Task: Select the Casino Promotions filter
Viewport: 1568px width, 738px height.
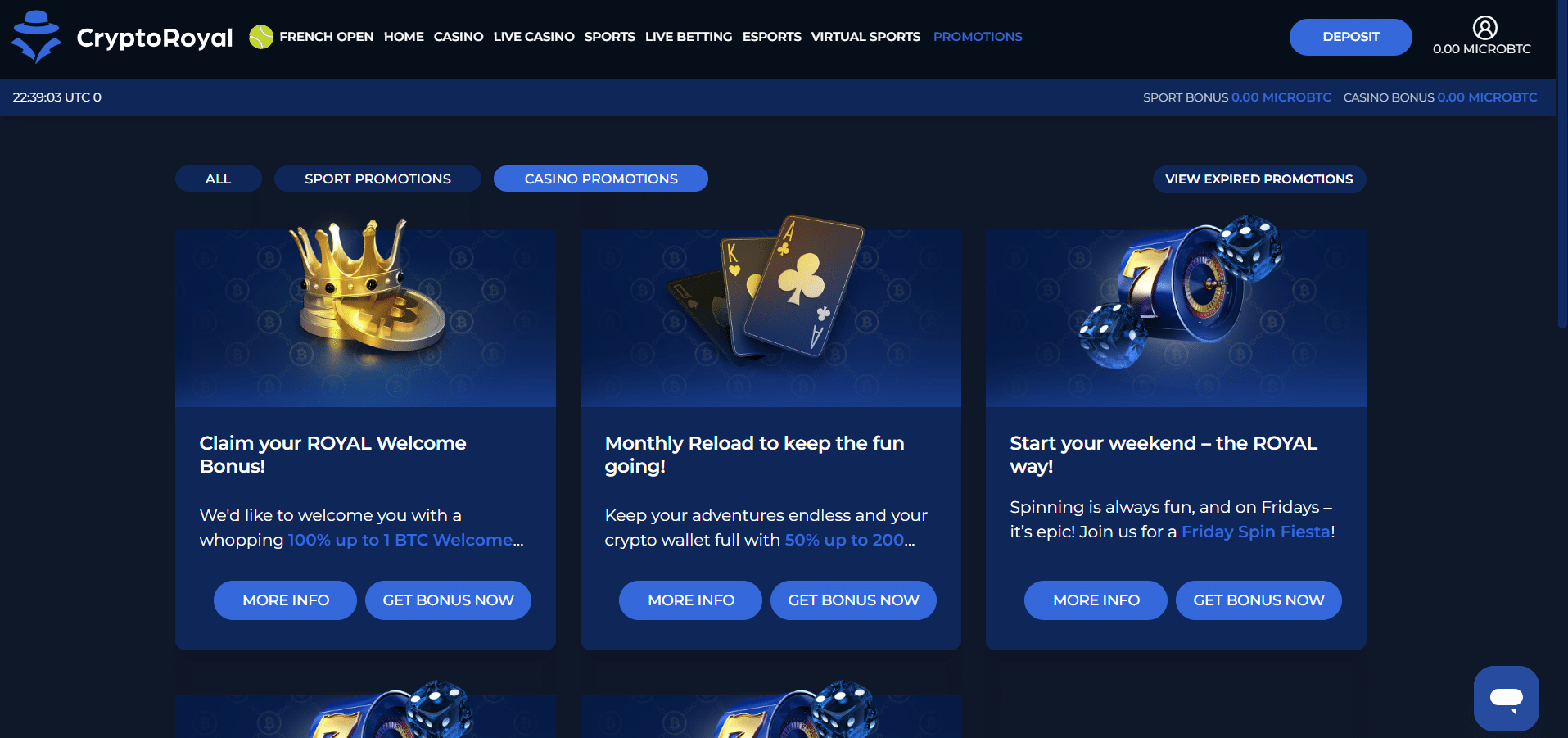Action: click(601, 179)
